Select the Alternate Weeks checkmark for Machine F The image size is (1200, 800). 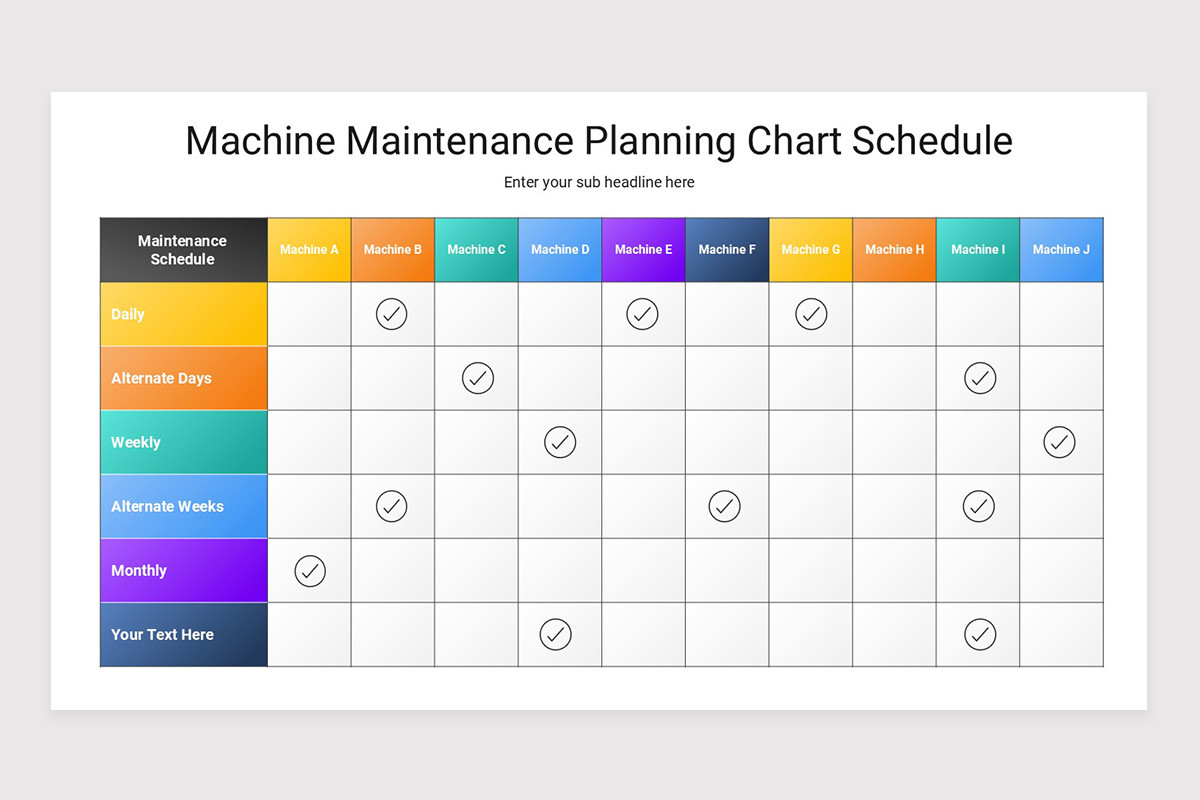[725, 506]
